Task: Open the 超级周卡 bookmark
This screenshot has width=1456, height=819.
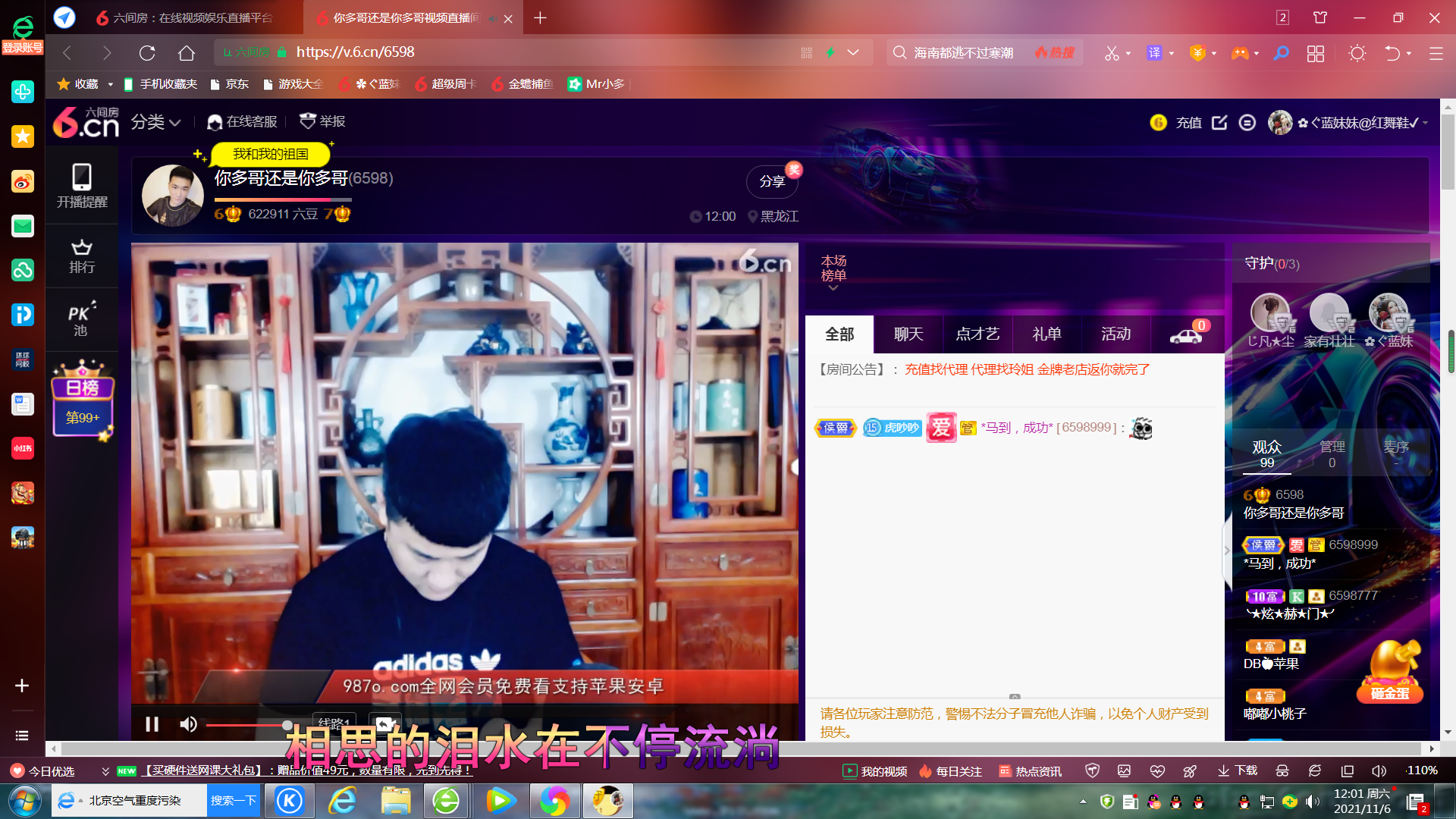Action: (446, 84)
